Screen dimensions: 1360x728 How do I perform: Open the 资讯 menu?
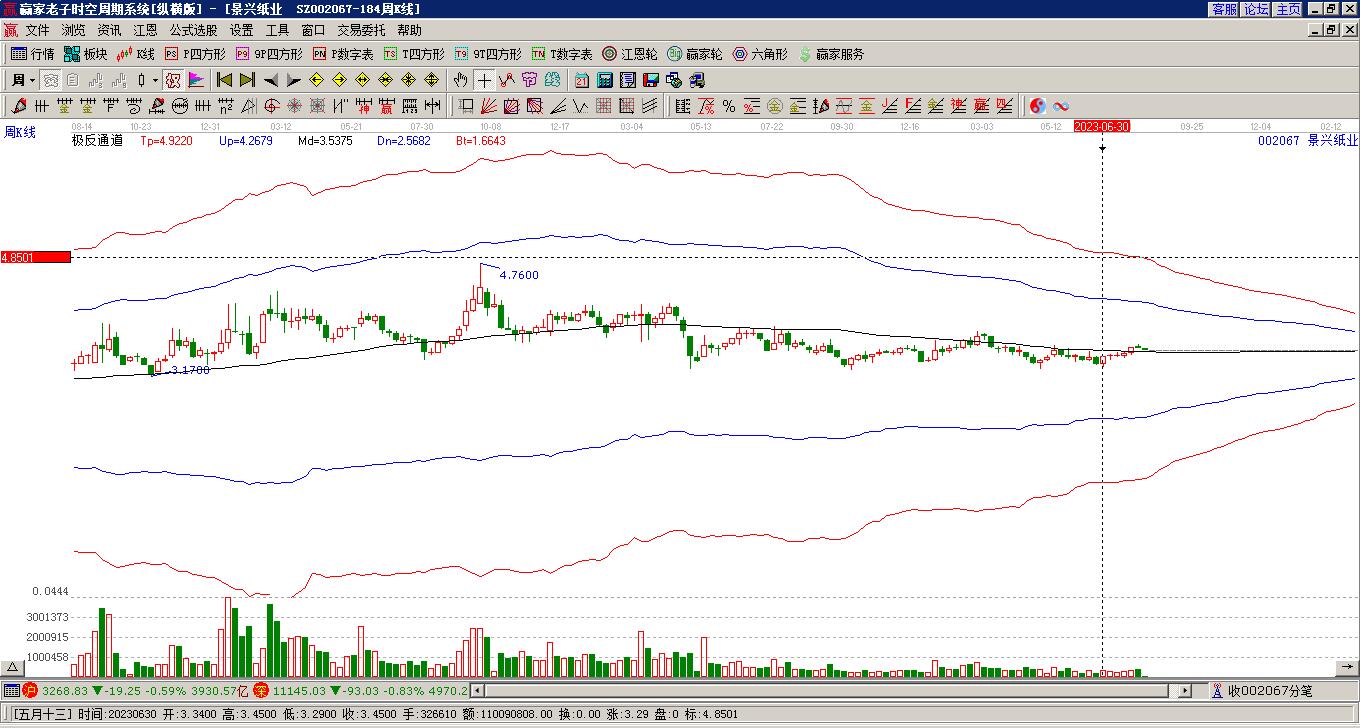(x=109, y=31)
